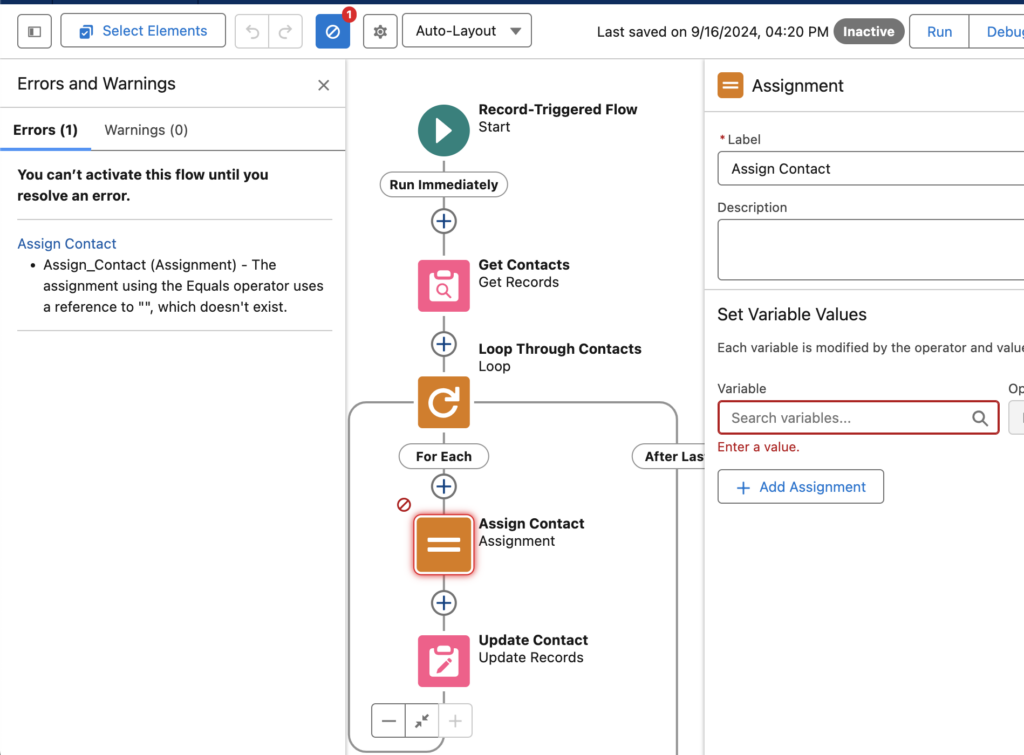Add element below Run Immediately
This screenshot has height=755, width=1024.
tap(443, 221)
